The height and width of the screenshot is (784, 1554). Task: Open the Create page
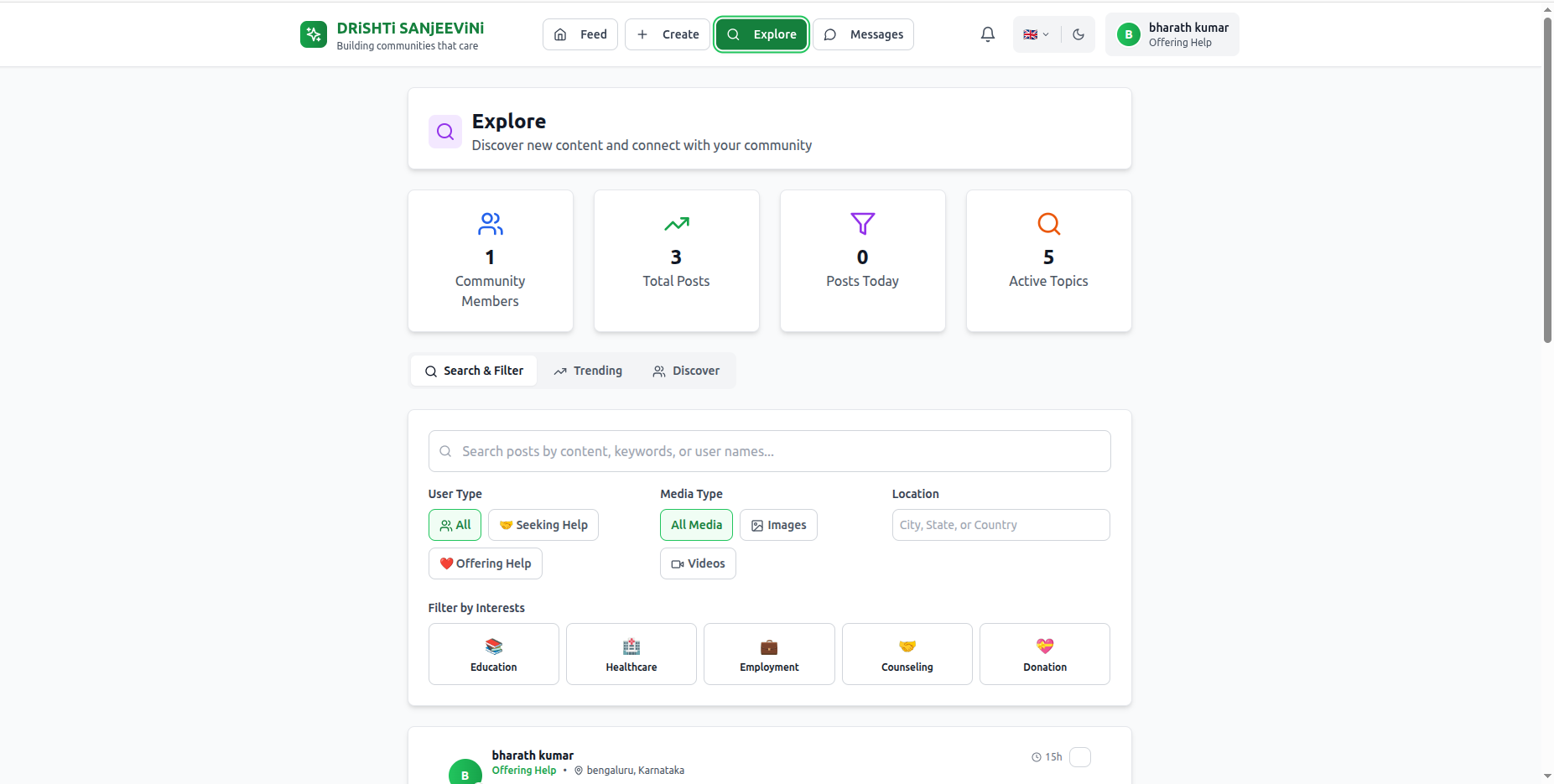(668, 34)
